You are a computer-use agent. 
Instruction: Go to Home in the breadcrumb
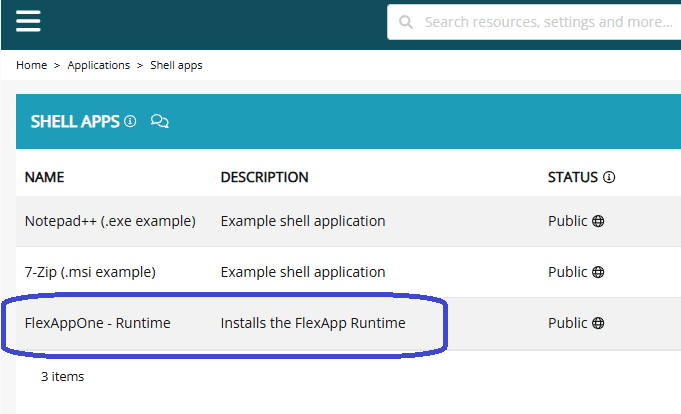[x=31, y=65]
